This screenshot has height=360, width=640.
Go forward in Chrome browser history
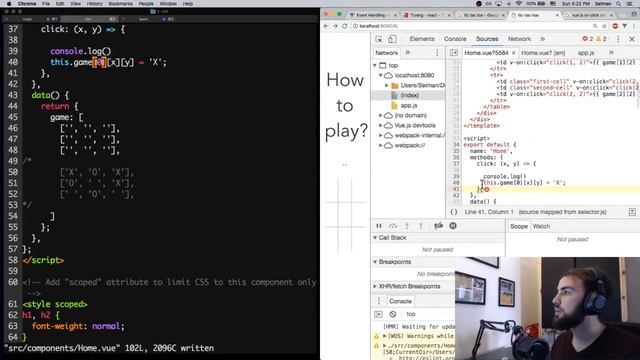point(335,26)
